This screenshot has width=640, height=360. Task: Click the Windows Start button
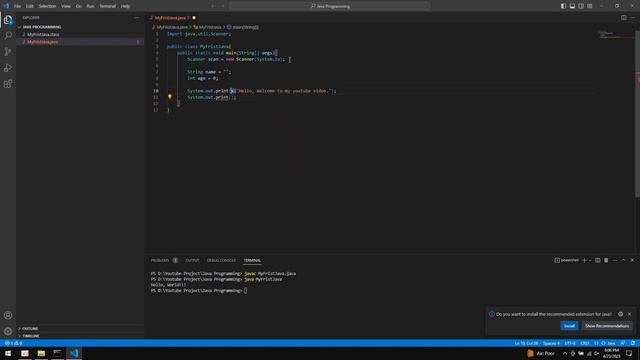pyautogui.click(x=8, y=353)
